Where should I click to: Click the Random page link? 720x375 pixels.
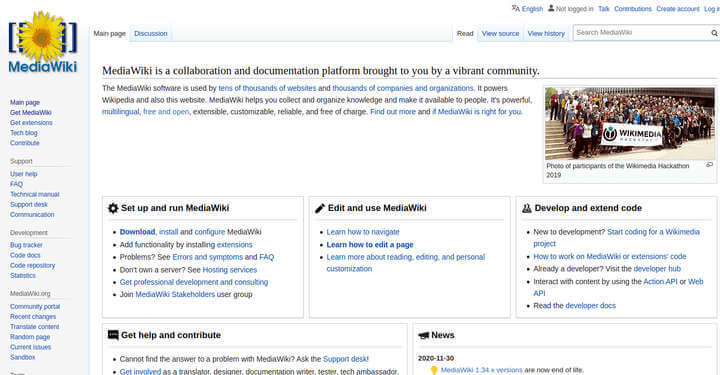click(x=30, y=337)
